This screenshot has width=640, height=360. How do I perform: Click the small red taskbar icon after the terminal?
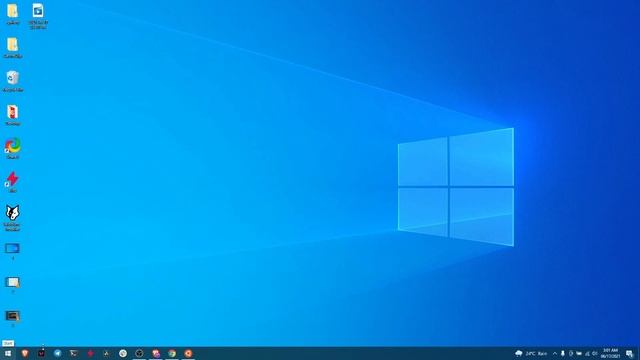(90, 353)
